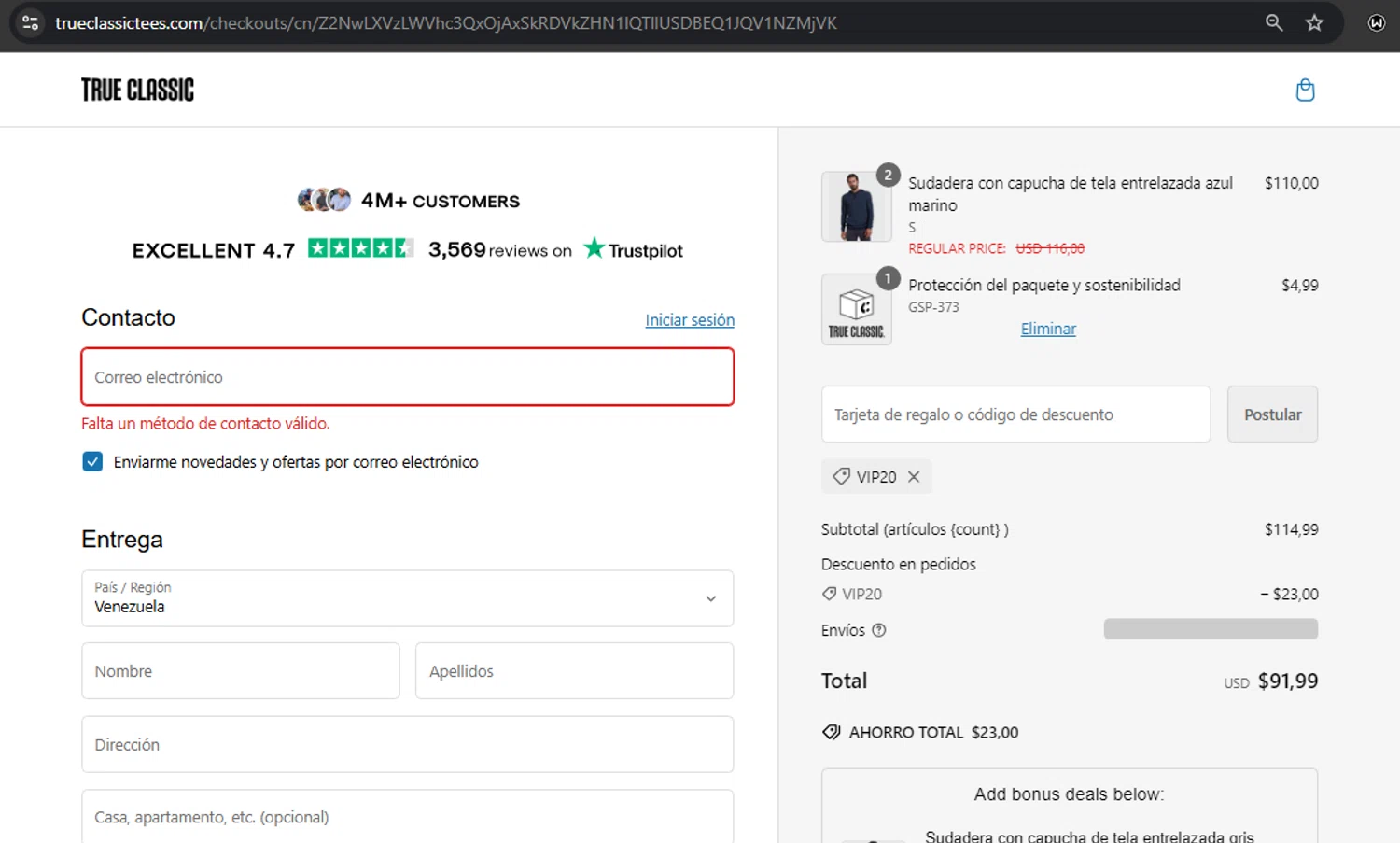1400x843 pixels.
Task: Click the Postular button
Action: [x=1272, y=414]
